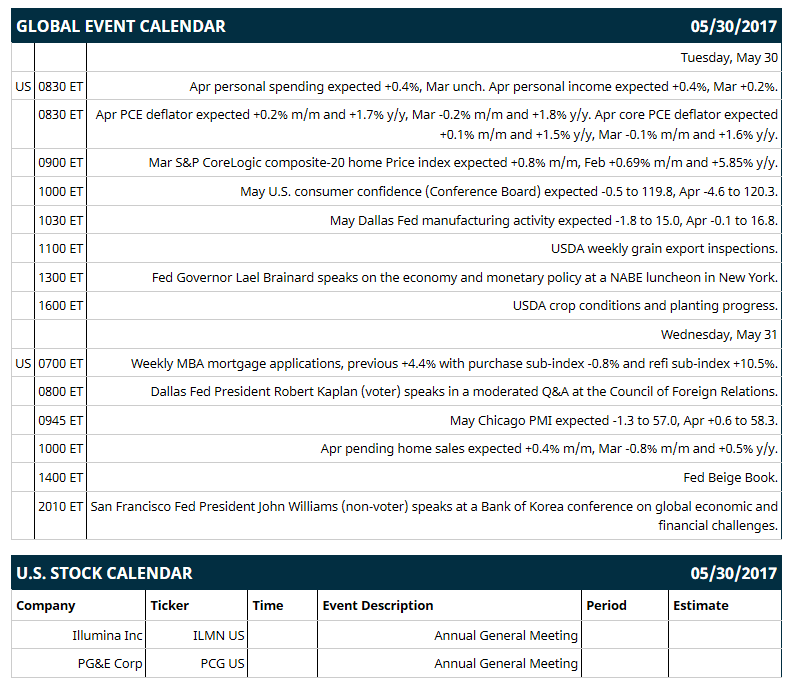Select the John Williams Bank of Korea event

434,516
